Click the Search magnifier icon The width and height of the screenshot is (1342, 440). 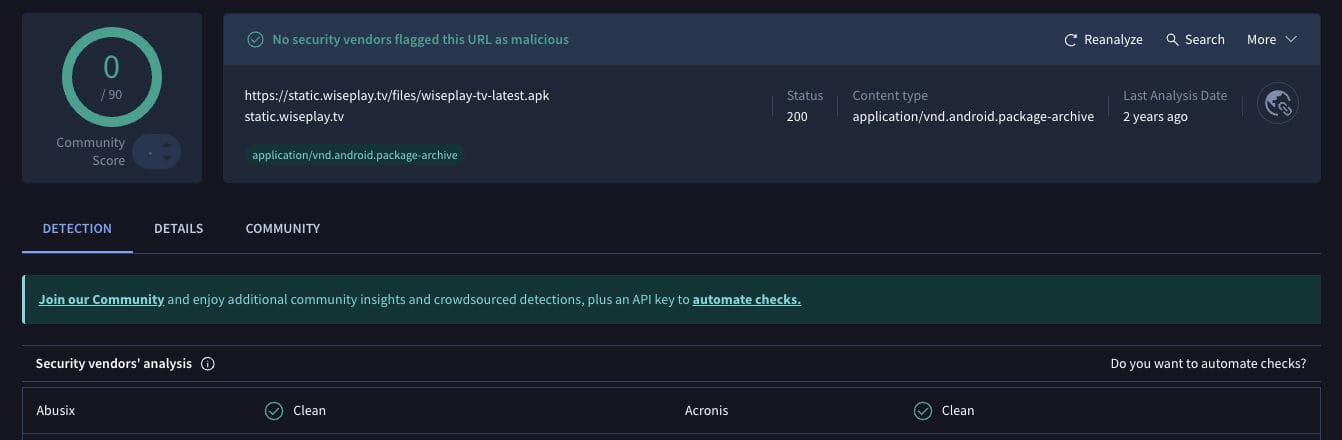pos(1172,39)
